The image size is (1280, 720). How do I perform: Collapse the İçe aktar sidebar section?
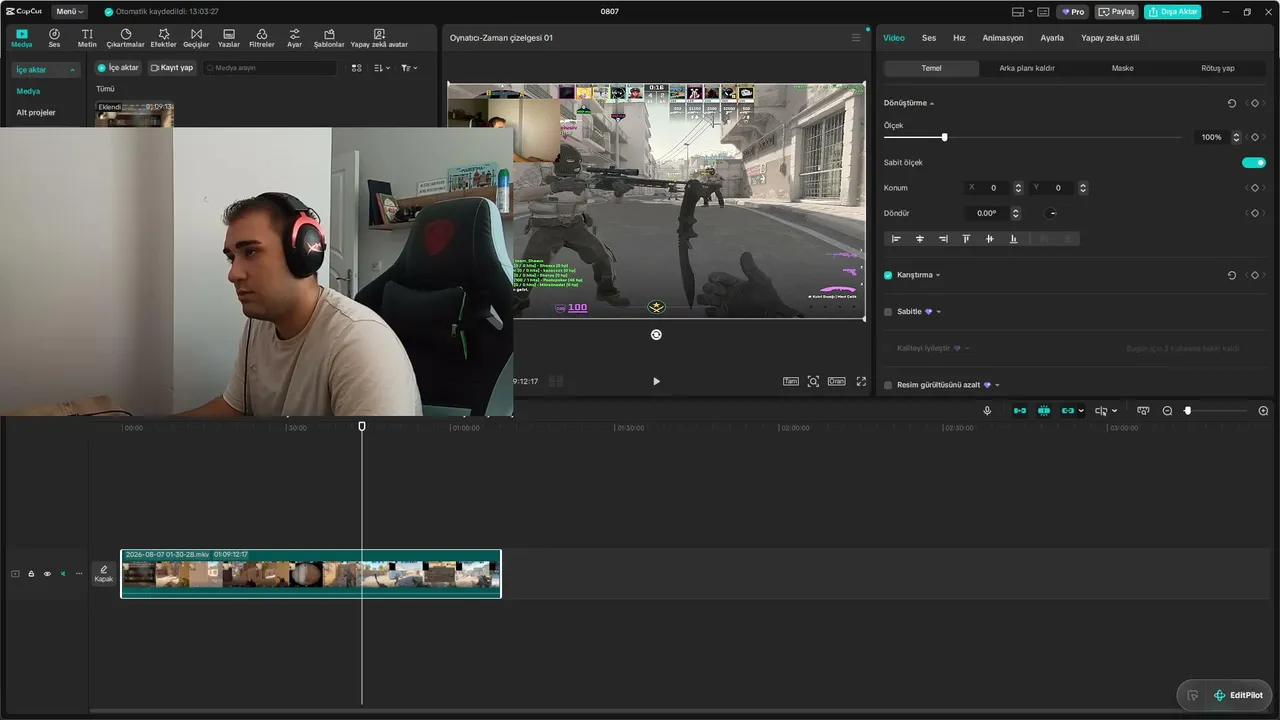point(72,70)
